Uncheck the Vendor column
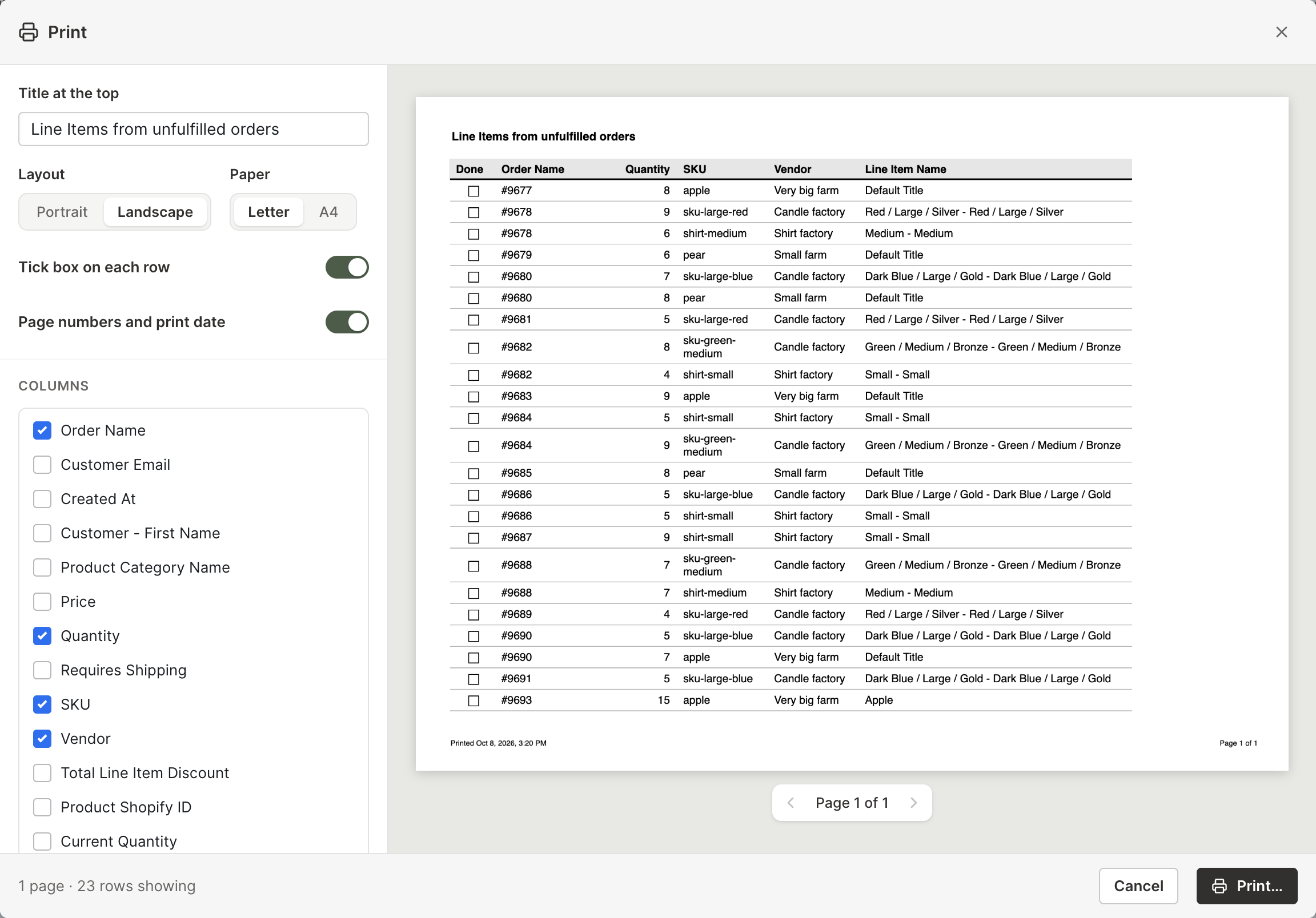Image resolution: width=1316 pixels, height=918 pixels. pyautogui.click(x=42, y=739)
